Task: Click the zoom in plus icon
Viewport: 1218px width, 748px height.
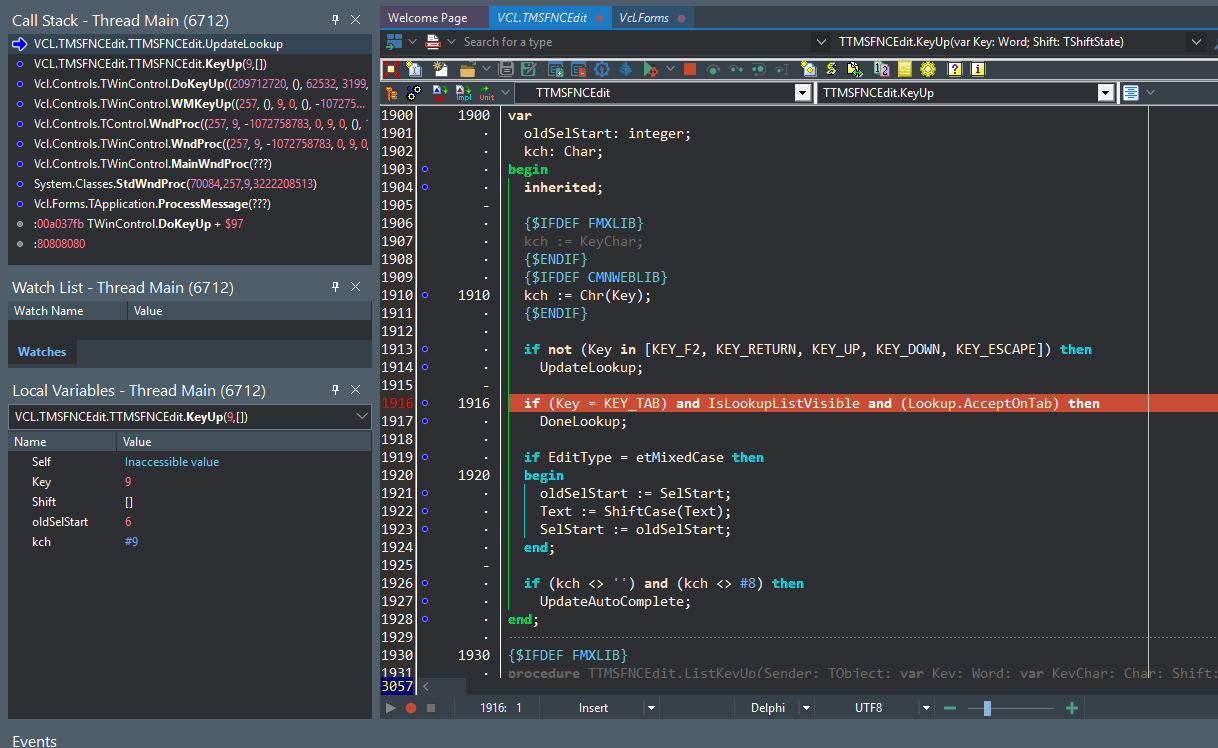Action: 1072,708
